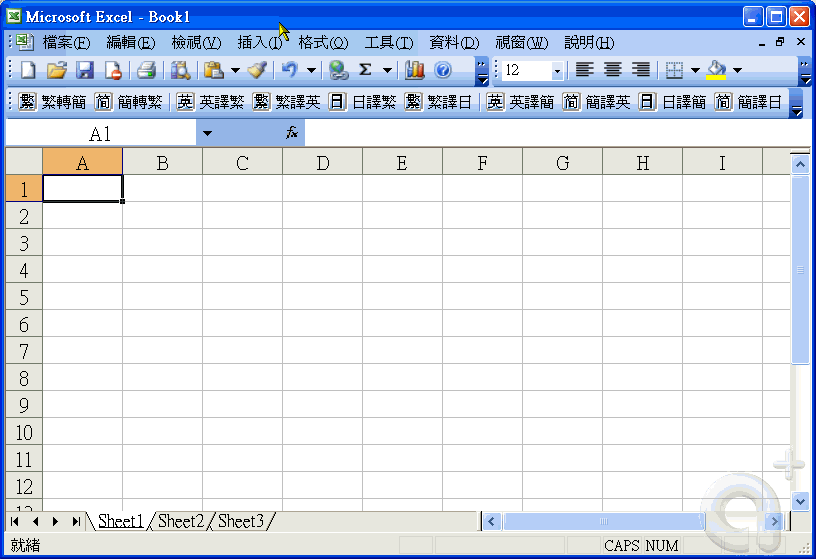
Task: Create a new blank workbook
Action: (x=28, y=70)
